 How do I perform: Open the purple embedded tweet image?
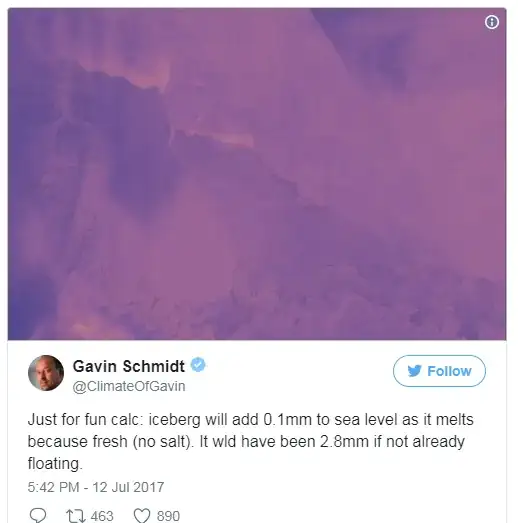point(257,174)
